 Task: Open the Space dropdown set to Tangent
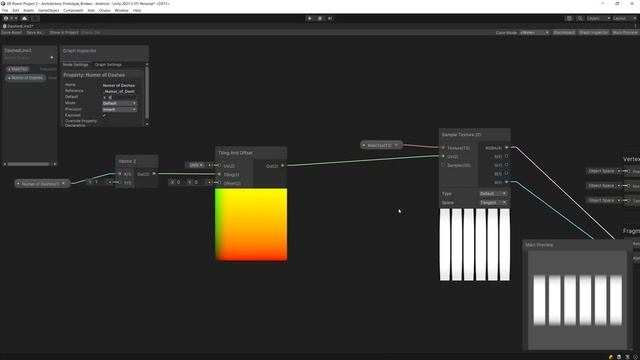point(493,202)
